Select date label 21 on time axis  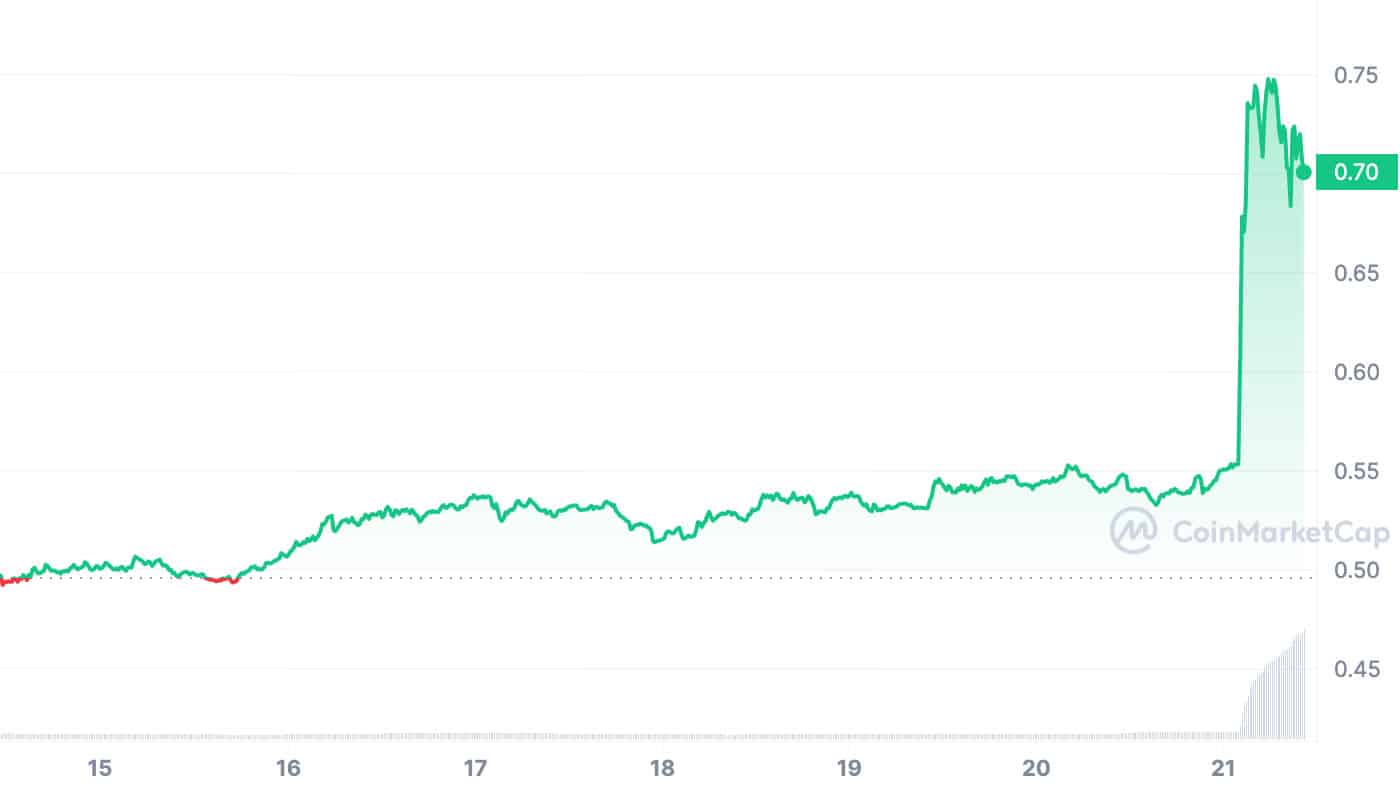coord(1224,768)
